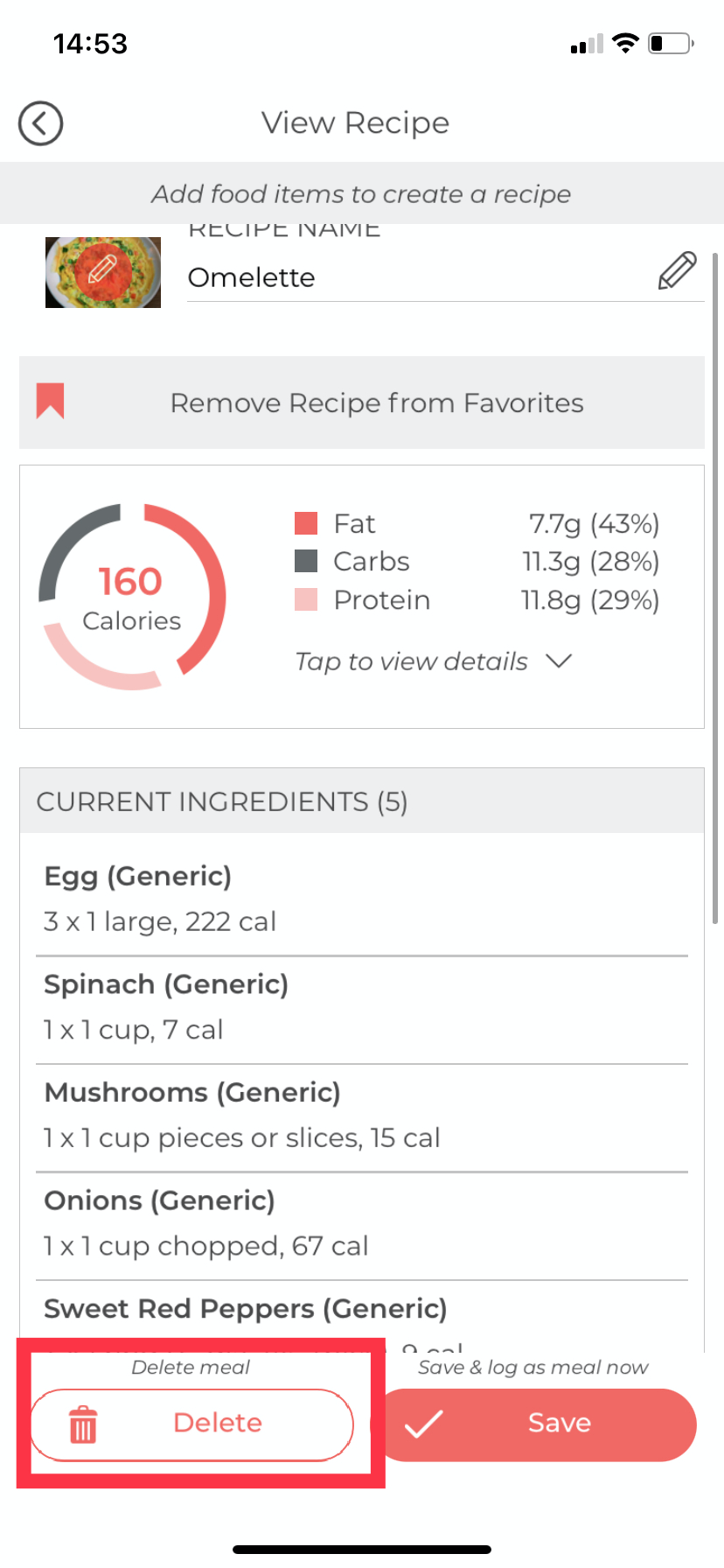Select Mushrooms (Generic) ingredient row
The image size is (724, 1568).
(362, 1115)
